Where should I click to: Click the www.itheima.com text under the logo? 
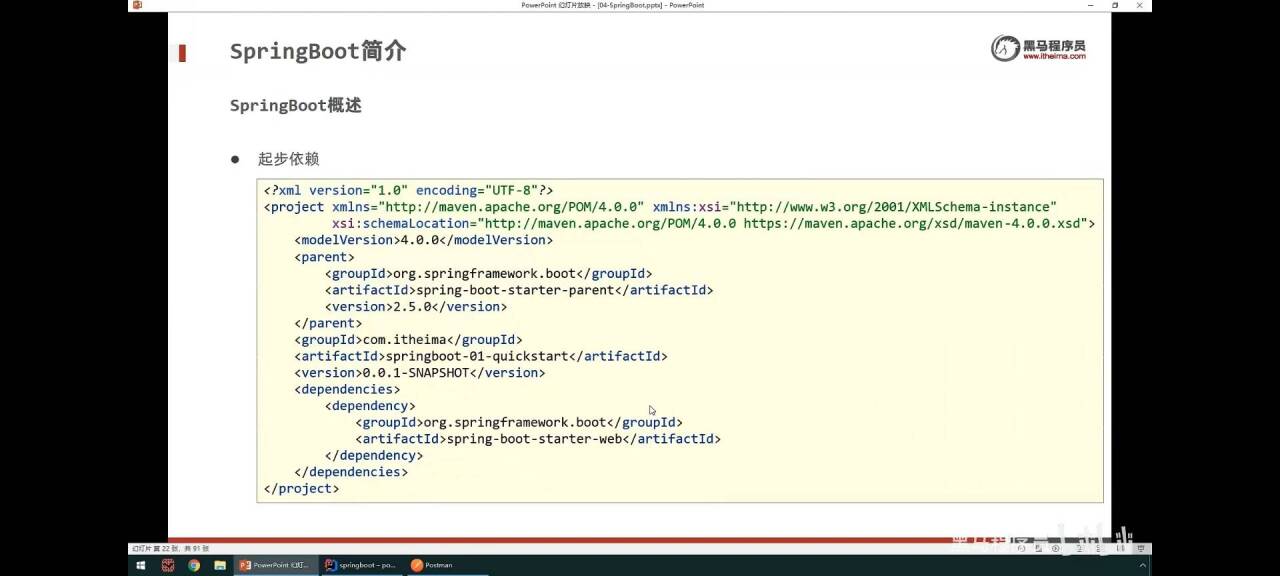1054,56
